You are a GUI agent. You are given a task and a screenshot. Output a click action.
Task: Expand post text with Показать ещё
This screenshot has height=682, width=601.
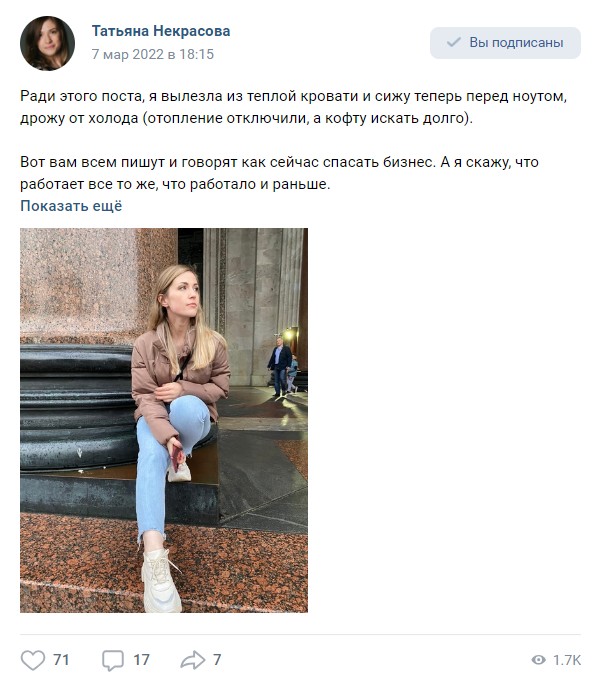pyautogui.click(x=71, y=206)
